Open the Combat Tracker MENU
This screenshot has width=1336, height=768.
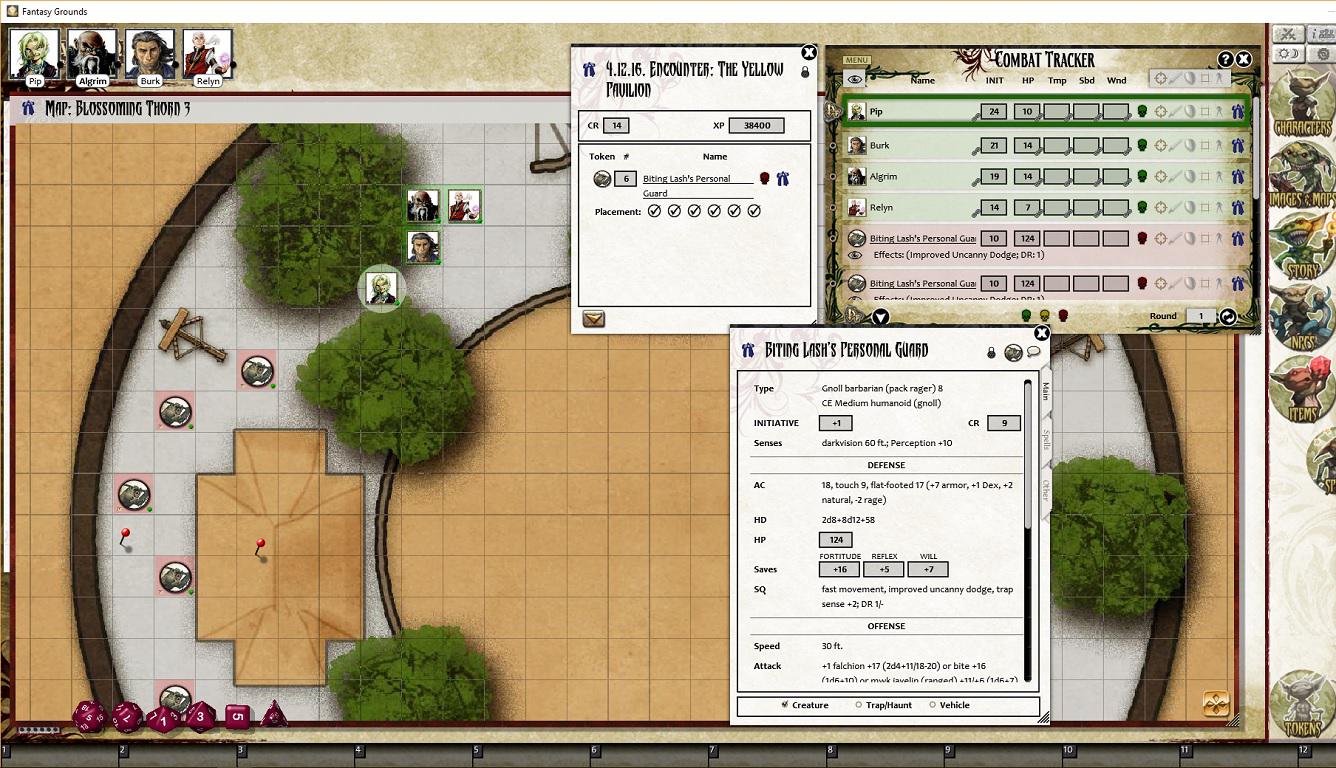click(x=857, y=60)
